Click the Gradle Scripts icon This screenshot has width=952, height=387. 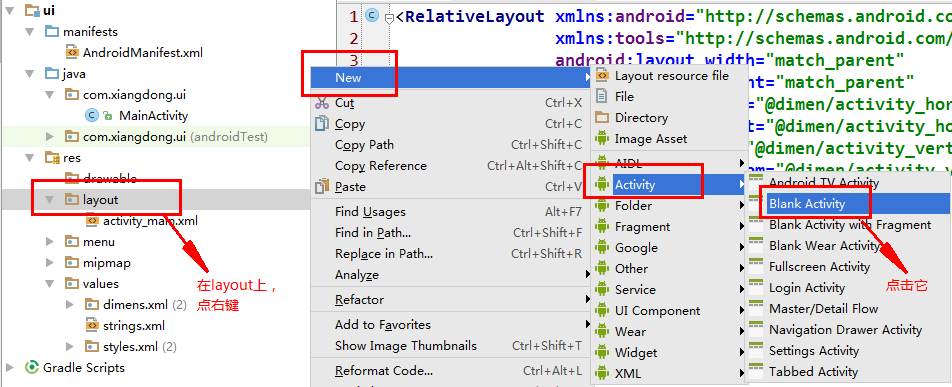pos(32,368)
